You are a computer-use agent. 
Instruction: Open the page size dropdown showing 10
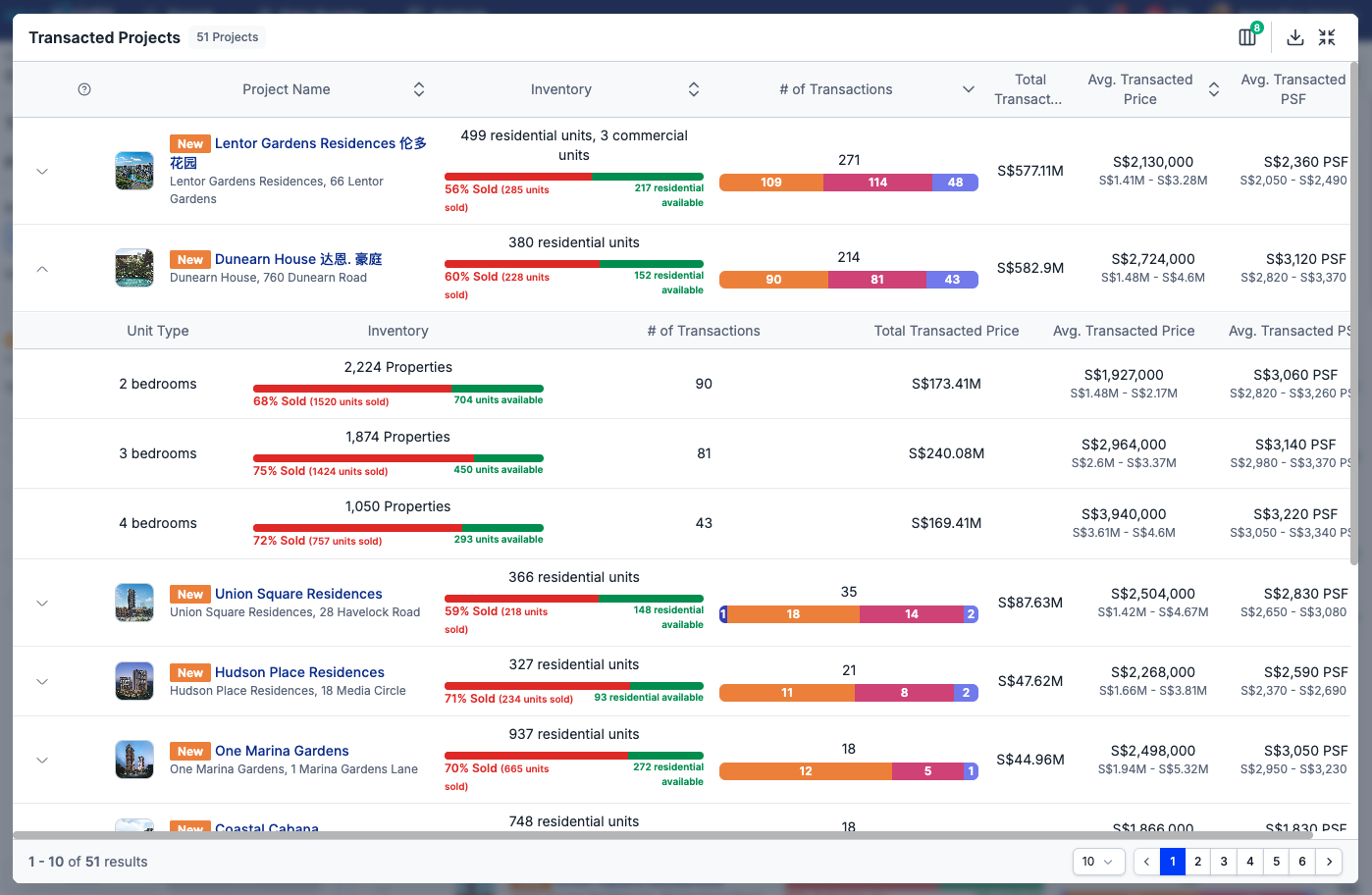[x=1099, y=862]
